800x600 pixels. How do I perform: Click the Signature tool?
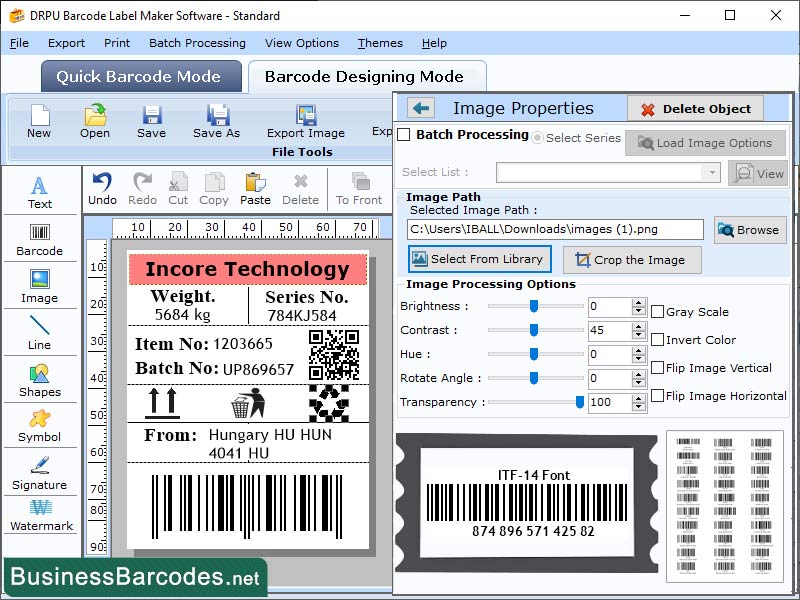[40, 473]
